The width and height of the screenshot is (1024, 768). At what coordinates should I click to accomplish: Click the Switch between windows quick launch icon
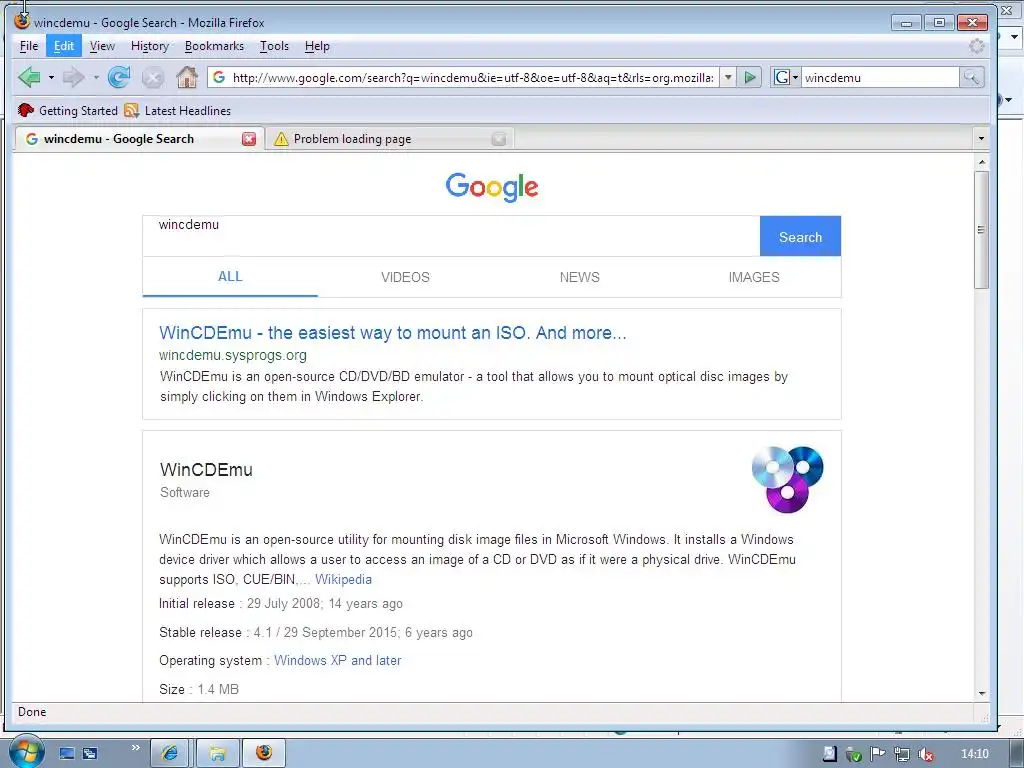point(90,753)
